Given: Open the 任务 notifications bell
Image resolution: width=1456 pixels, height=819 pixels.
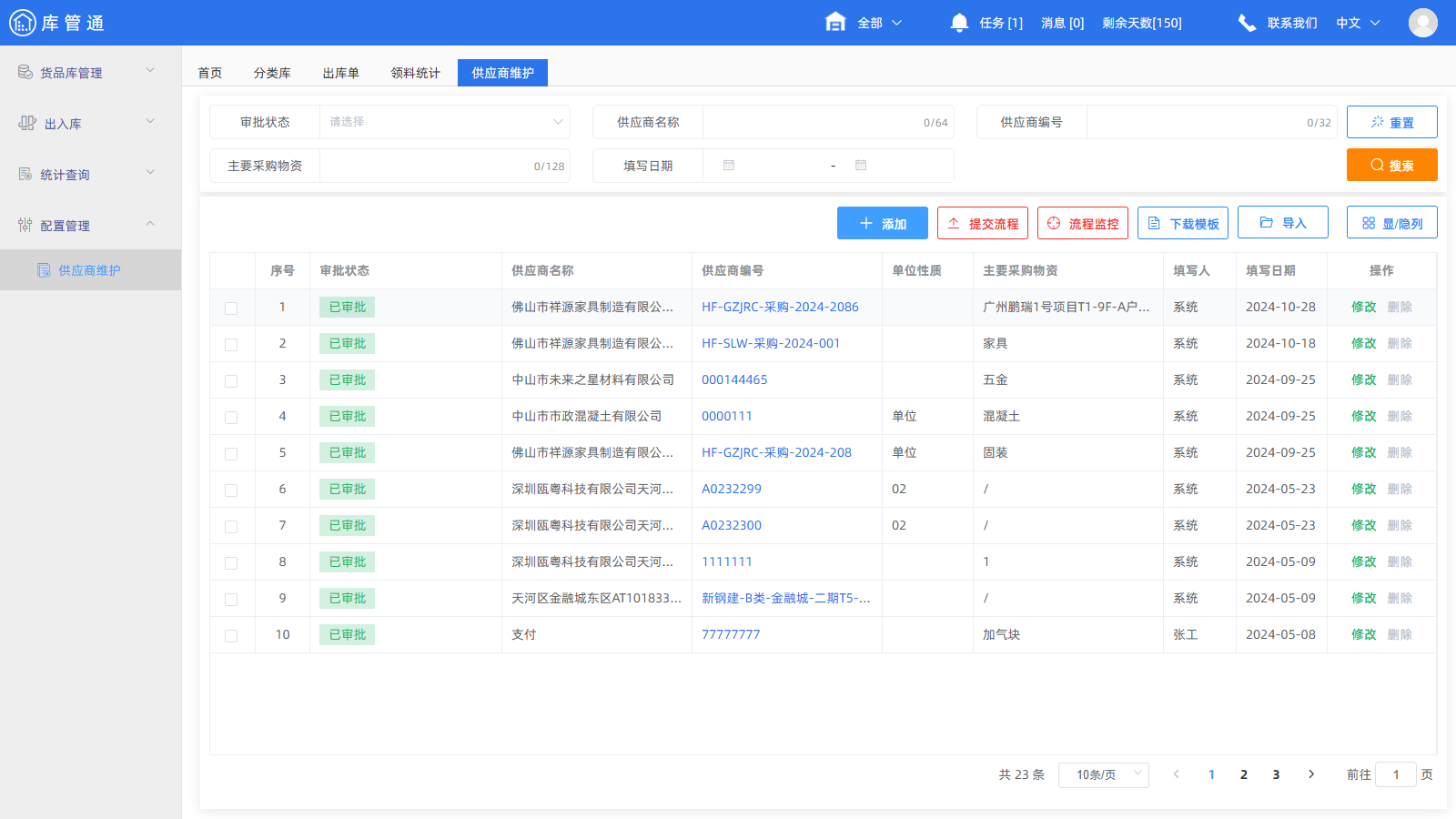Looking at the screenshot, I should 959,23.
